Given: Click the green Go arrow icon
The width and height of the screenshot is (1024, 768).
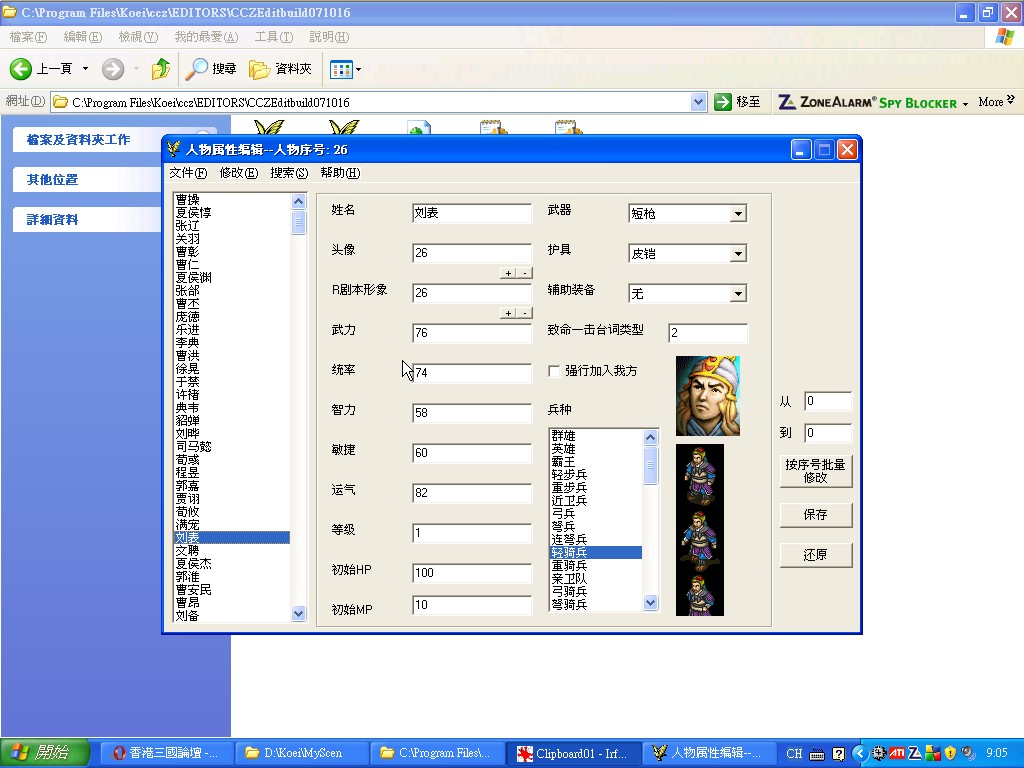Looking at the screenshot, I should tap(723, 102).
